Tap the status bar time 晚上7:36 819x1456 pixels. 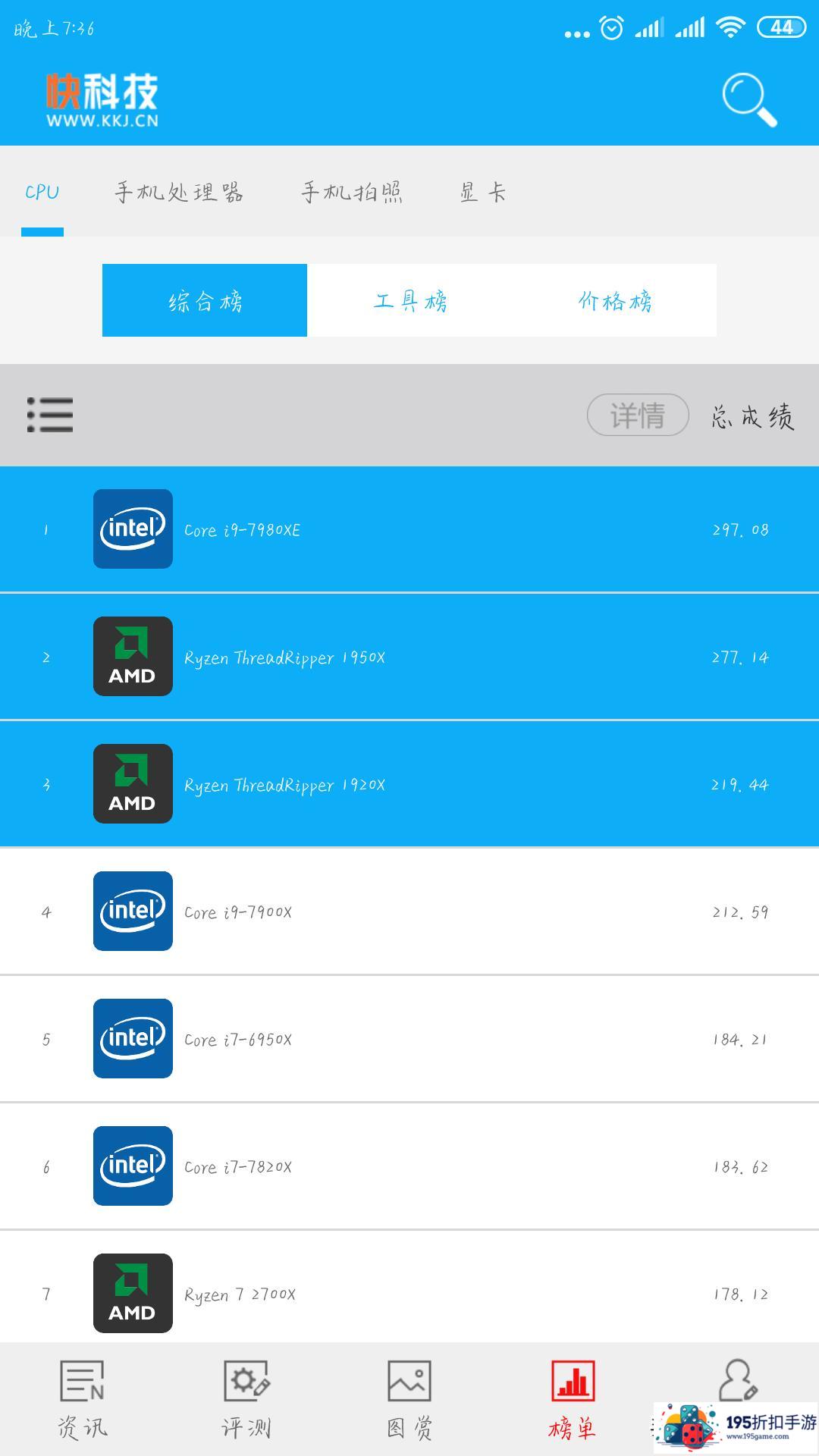click(54, 29)
